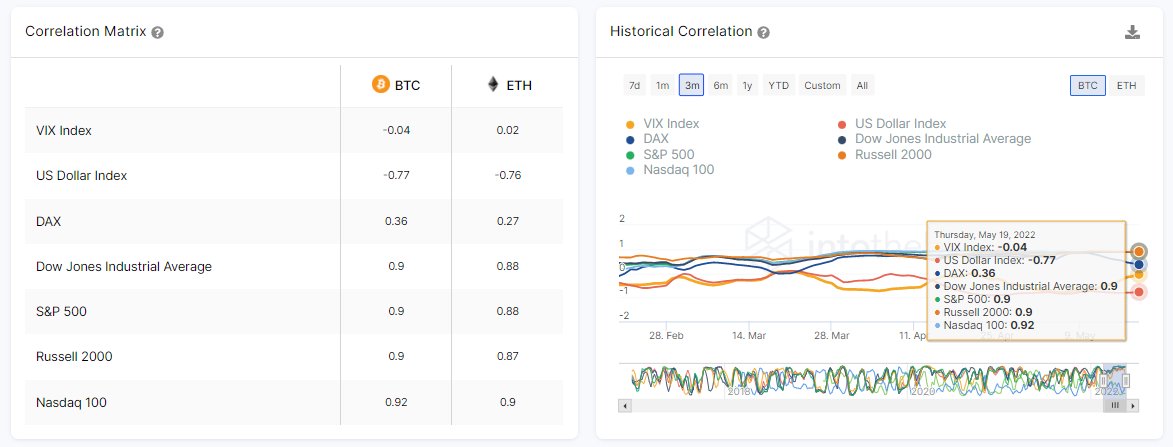Select the 3m time range
1173x447 pixels.
(x=692, y=85)
